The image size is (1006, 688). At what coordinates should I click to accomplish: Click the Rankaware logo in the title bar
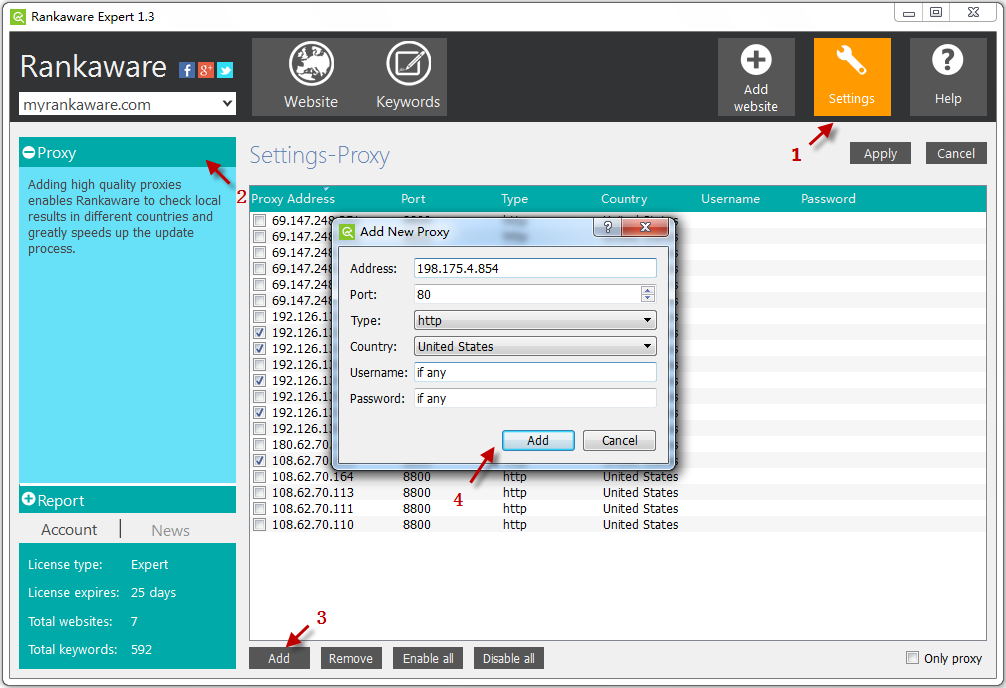click(18, 17)
